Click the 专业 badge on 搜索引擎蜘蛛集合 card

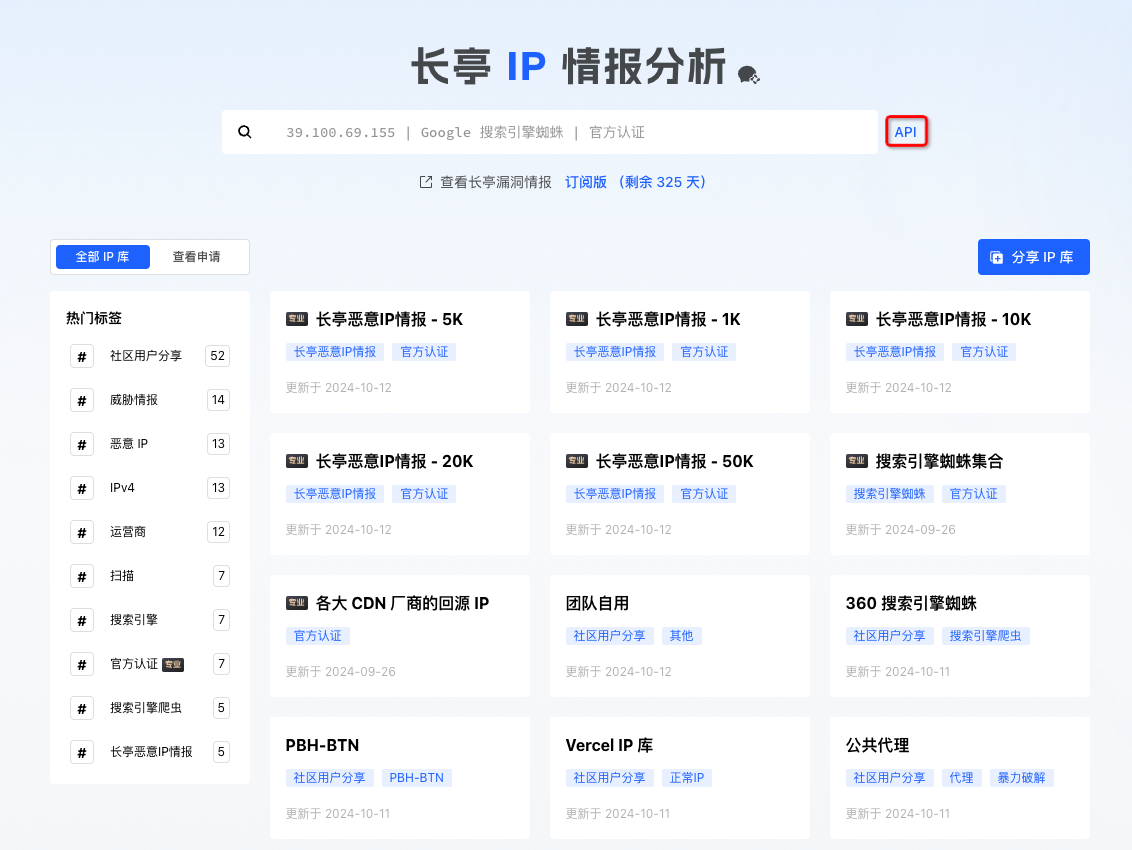856,461
